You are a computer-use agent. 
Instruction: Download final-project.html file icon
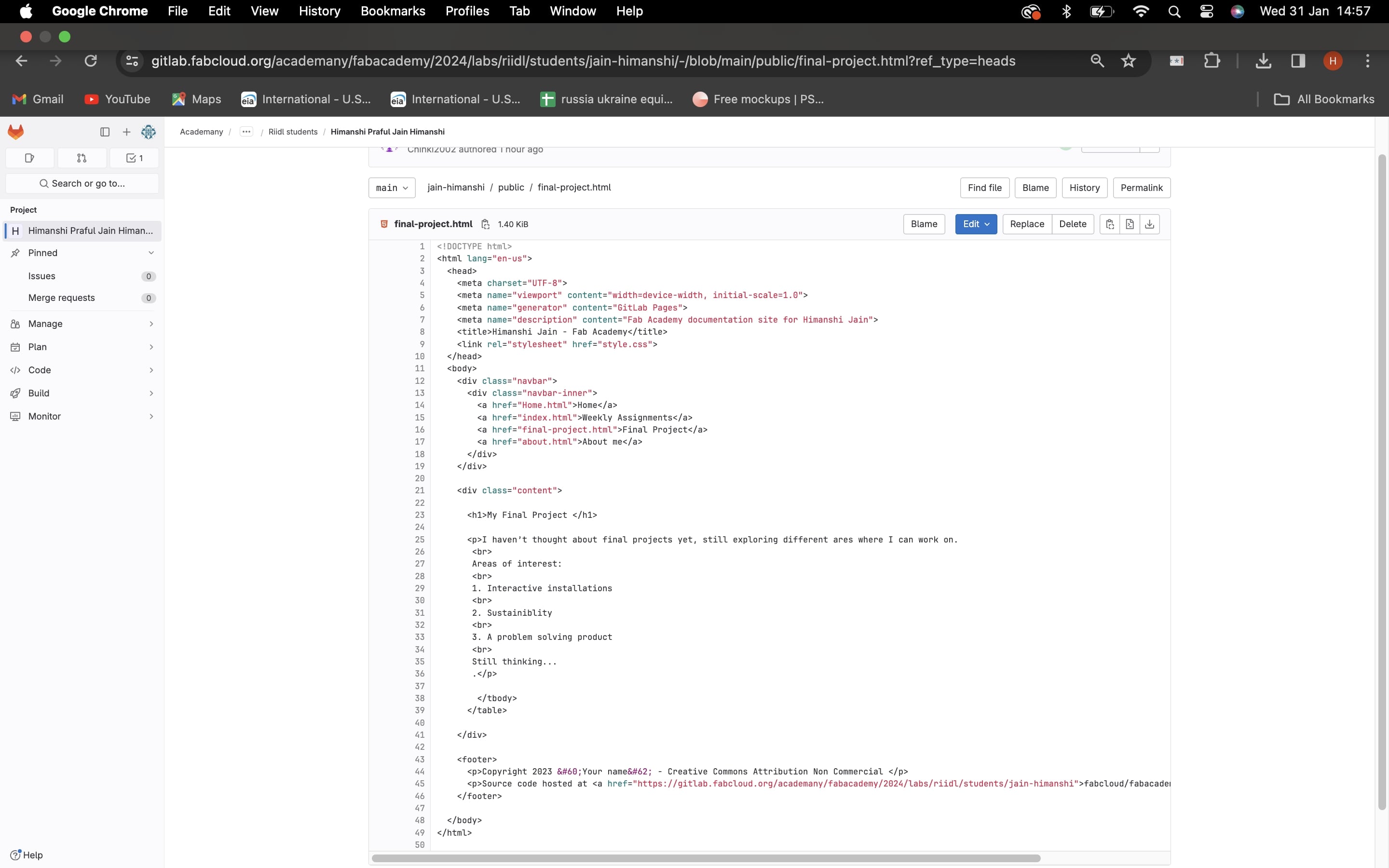[1149, 224]
